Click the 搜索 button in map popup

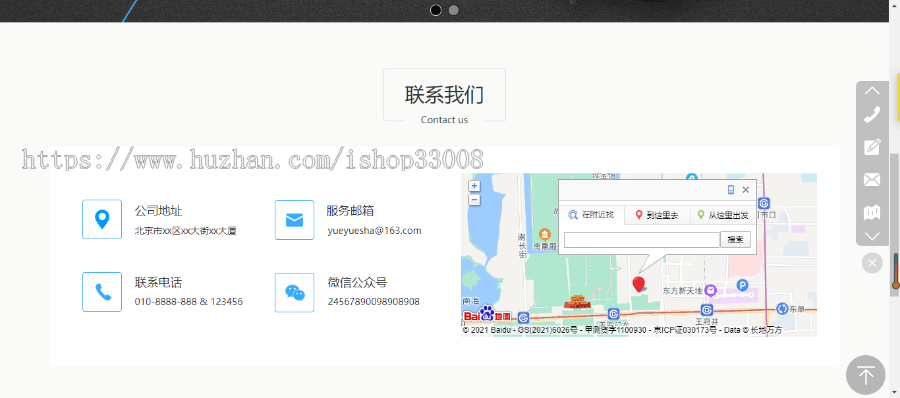point(735,239)
